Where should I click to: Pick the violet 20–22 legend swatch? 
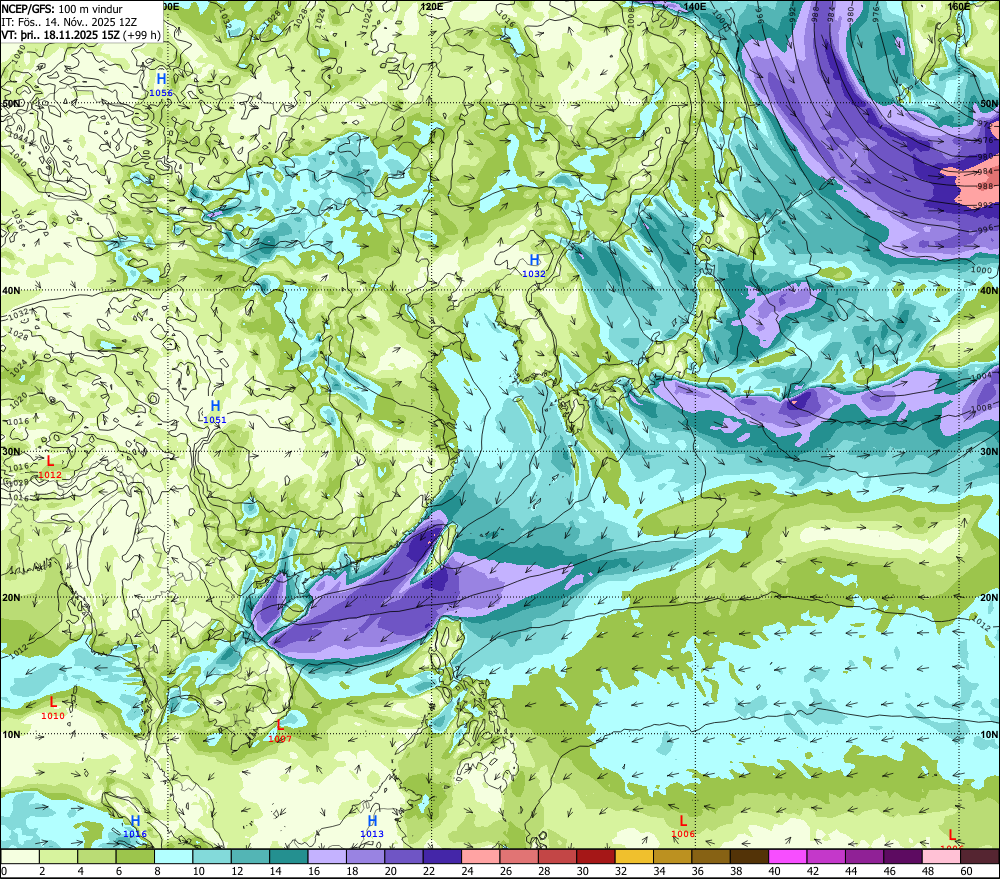(404, 857)
